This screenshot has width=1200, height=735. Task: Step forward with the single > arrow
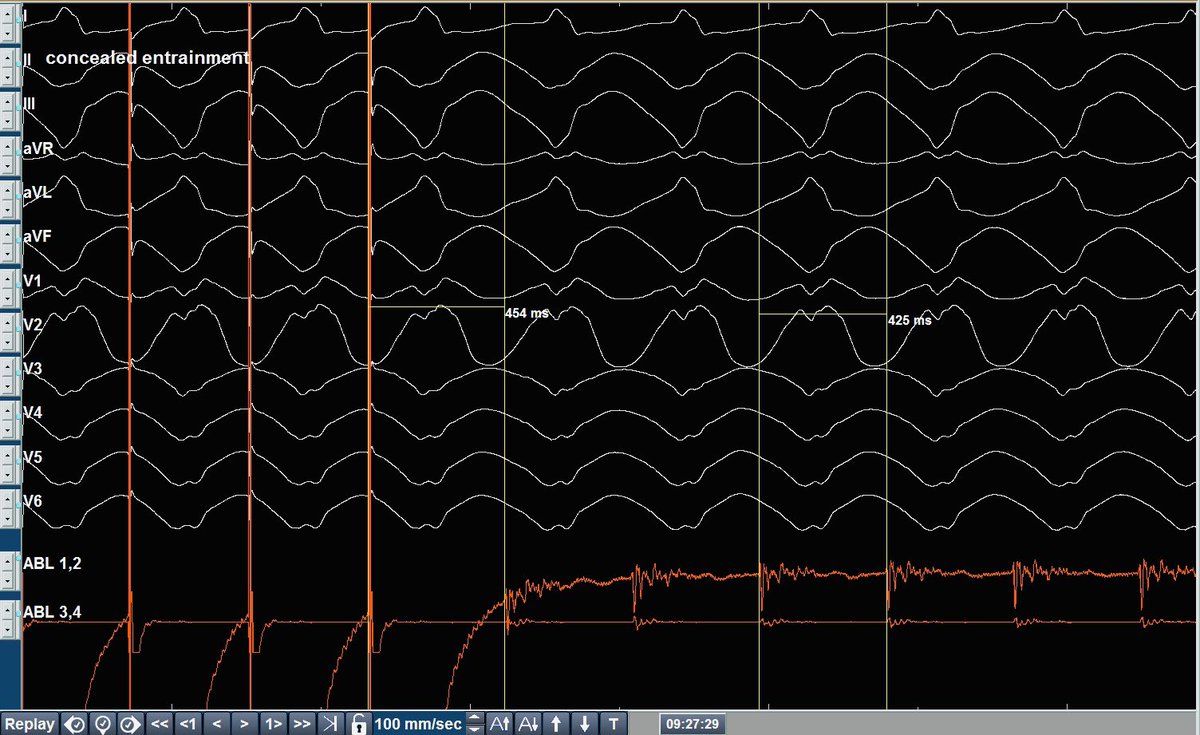point(244,724)
